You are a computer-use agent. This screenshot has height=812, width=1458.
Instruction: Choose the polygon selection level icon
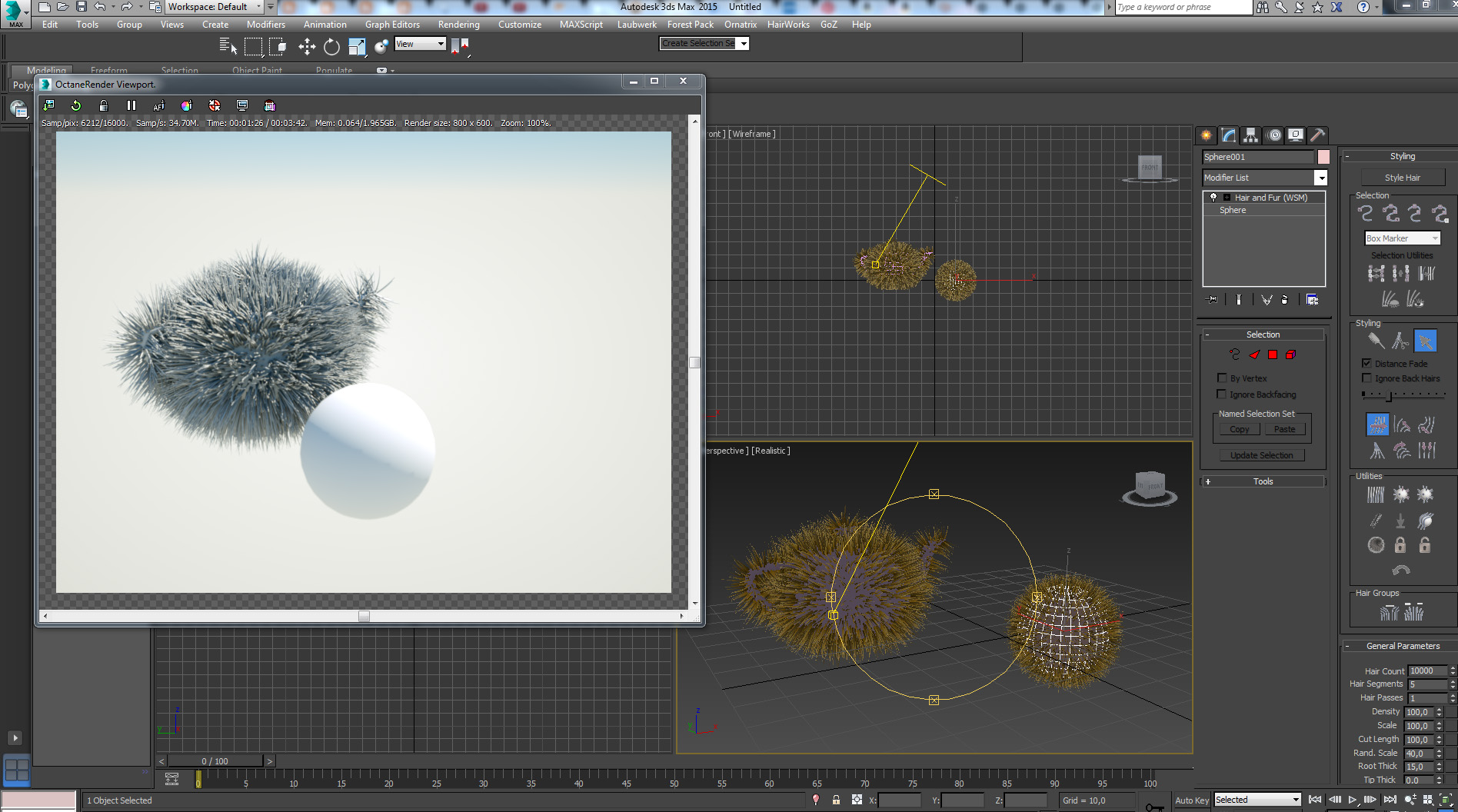(1273, 354)
